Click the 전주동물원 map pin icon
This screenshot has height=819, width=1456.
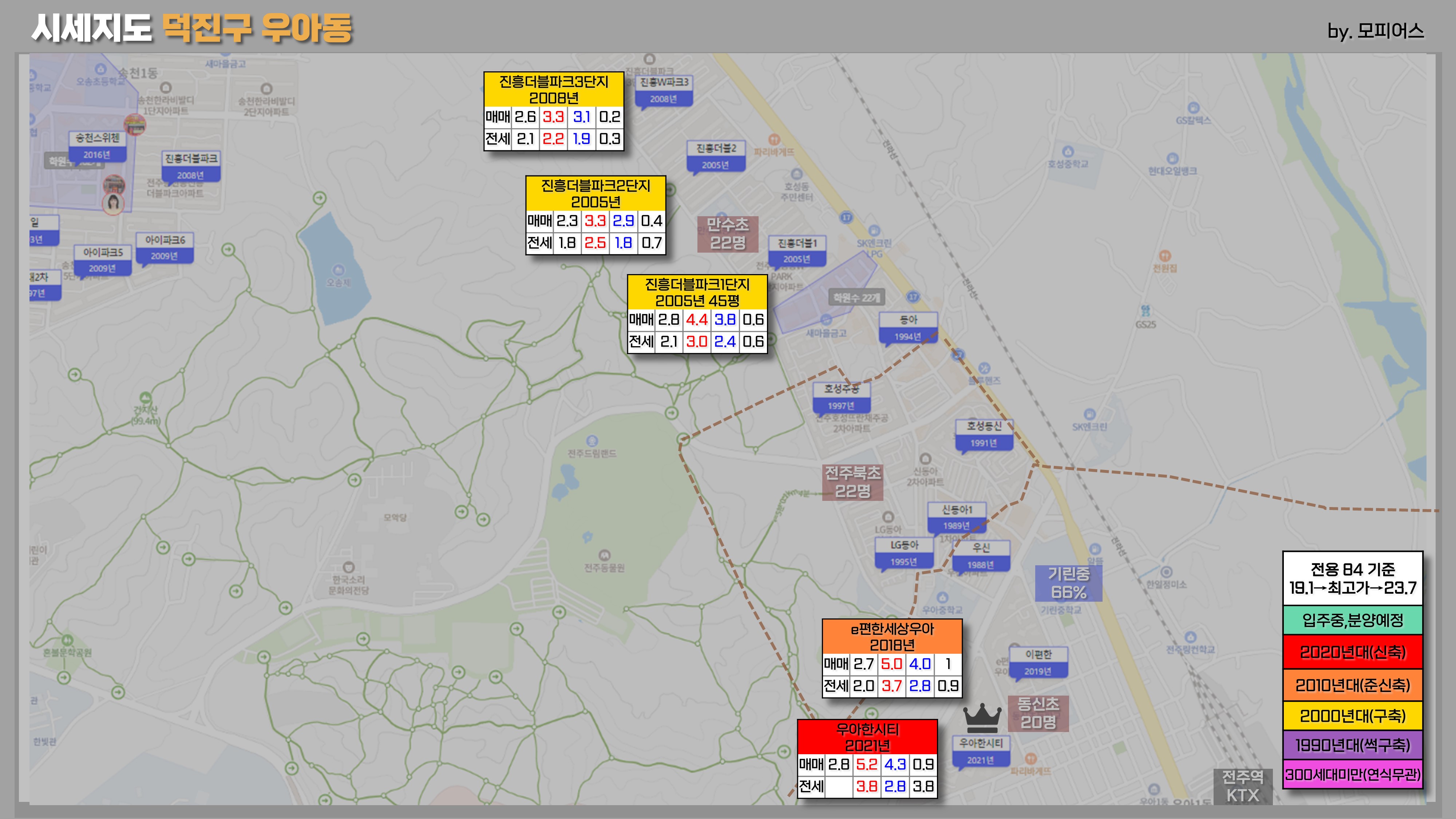pyautogui.click(x=604, y=555)
